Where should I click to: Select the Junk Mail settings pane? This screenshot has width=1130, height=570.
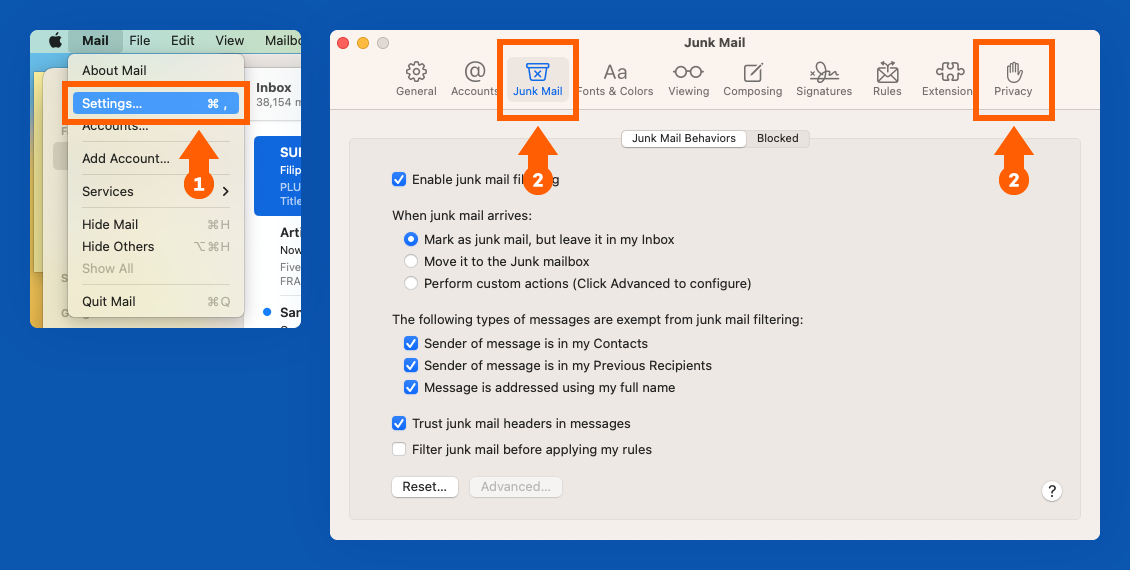538,79
